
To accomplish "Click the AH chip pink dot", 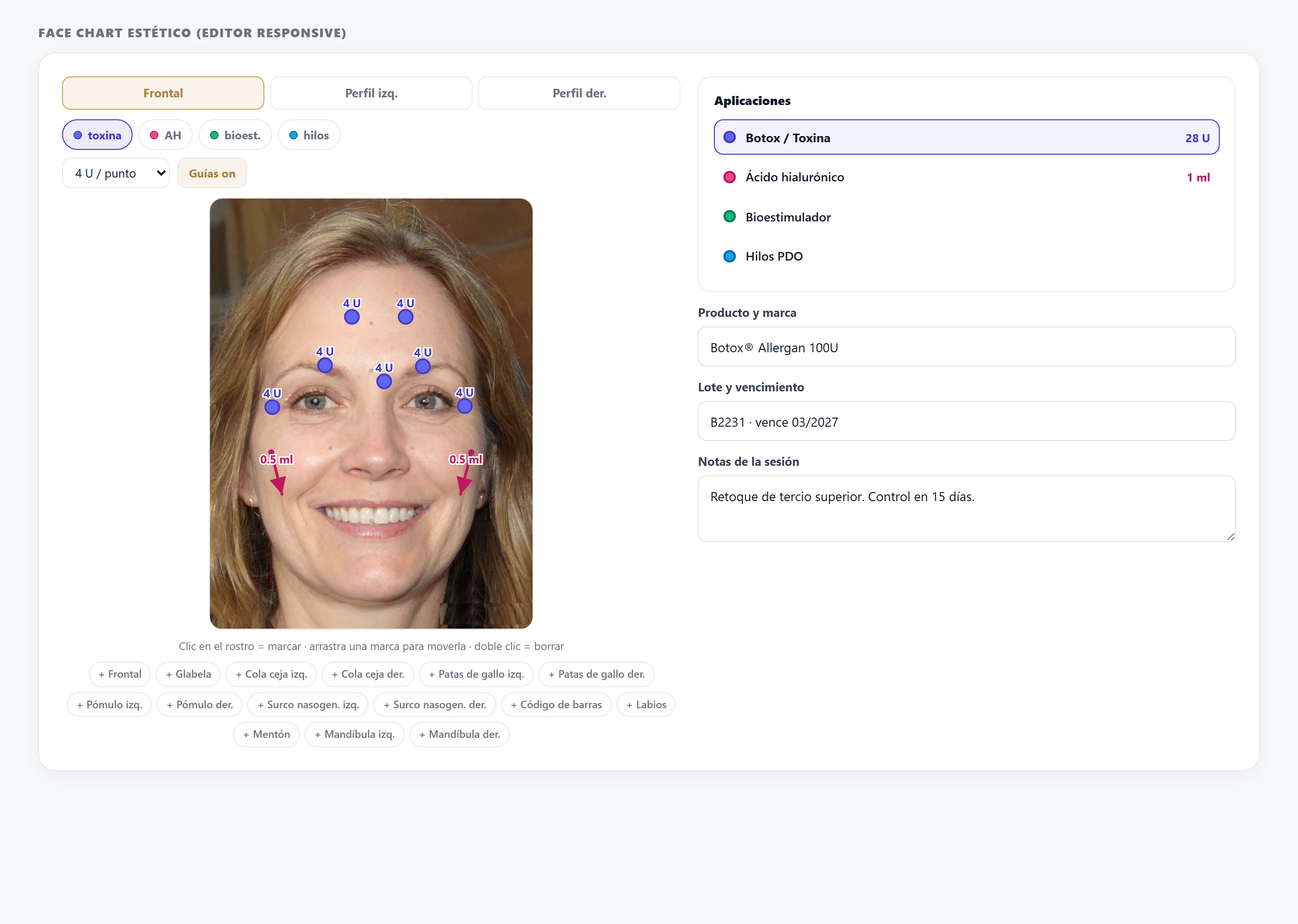I will (154, 136).
